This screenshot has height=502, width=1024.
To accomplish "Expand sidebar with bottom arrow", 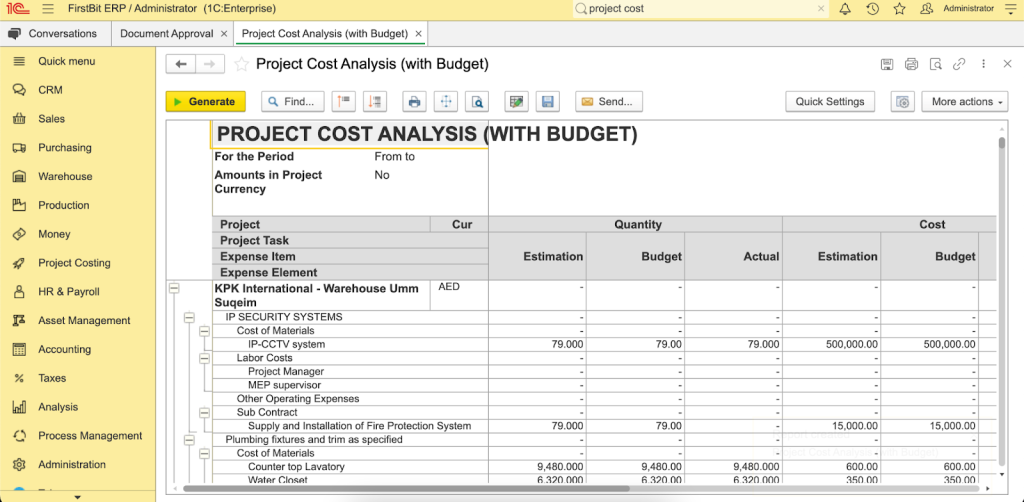I will [x=78, y=497].
